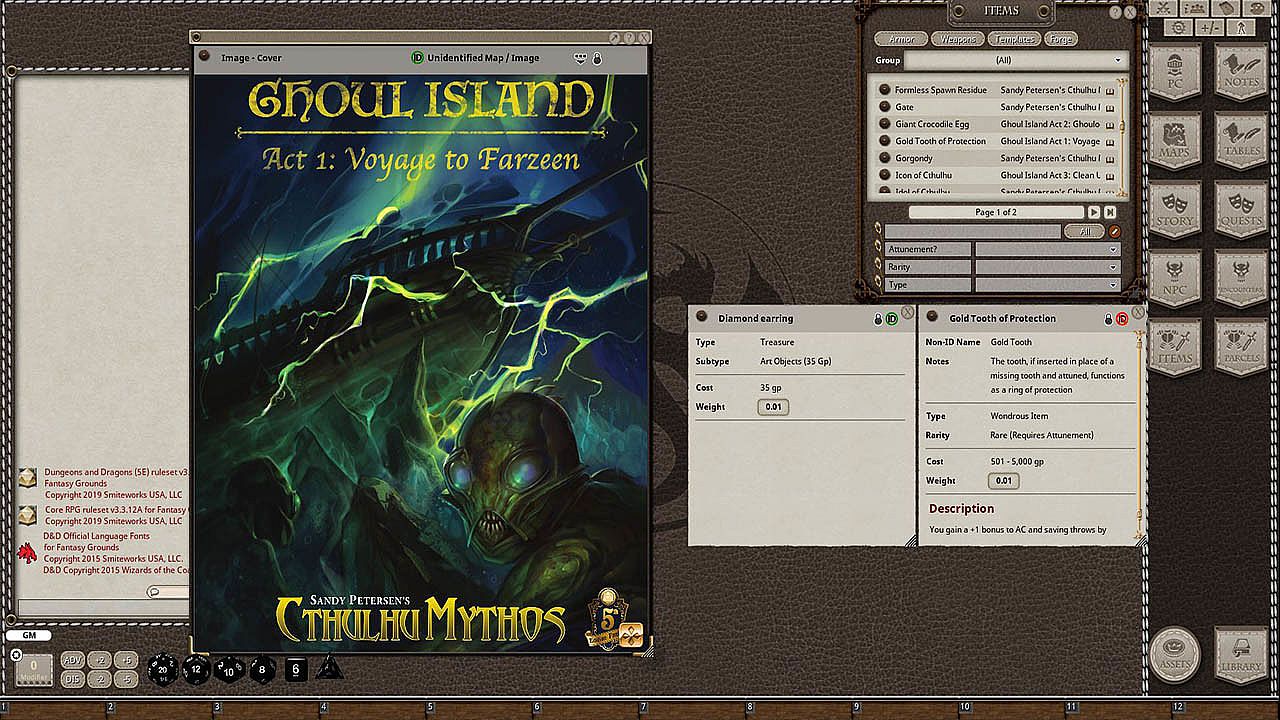Open the Encounters sidebar button
The image size is (1280, 720).
coord(1241,279)
